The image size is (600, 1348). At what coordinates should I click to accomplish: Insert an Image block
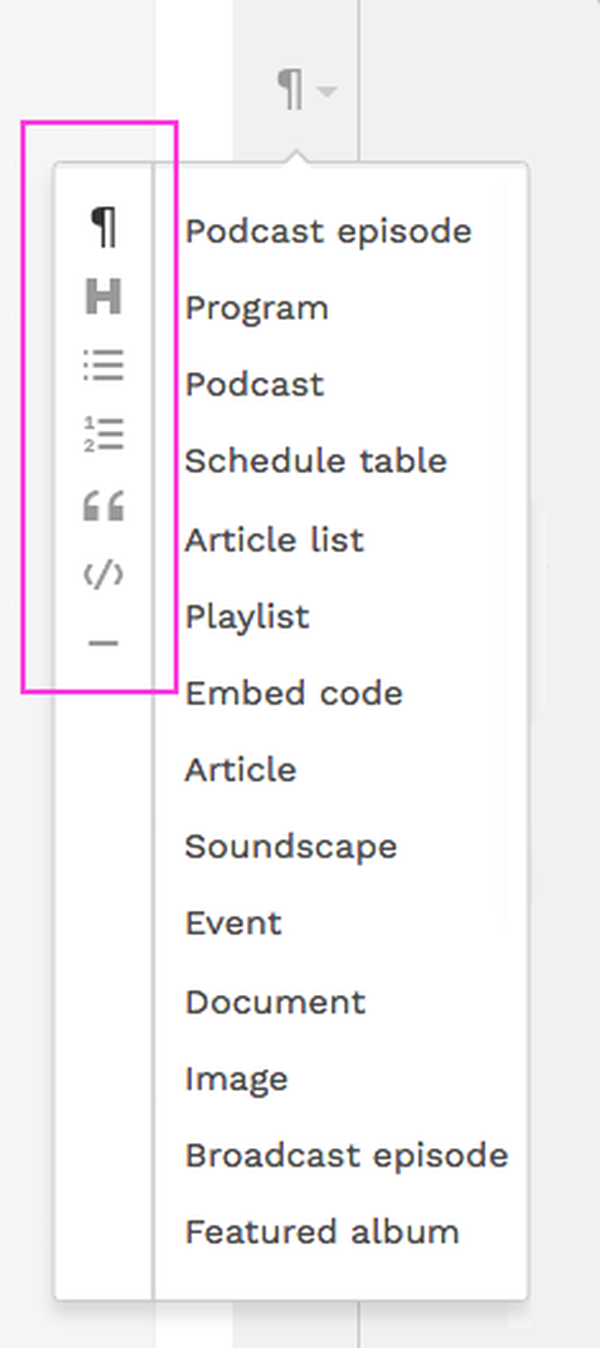(237, 1079)
